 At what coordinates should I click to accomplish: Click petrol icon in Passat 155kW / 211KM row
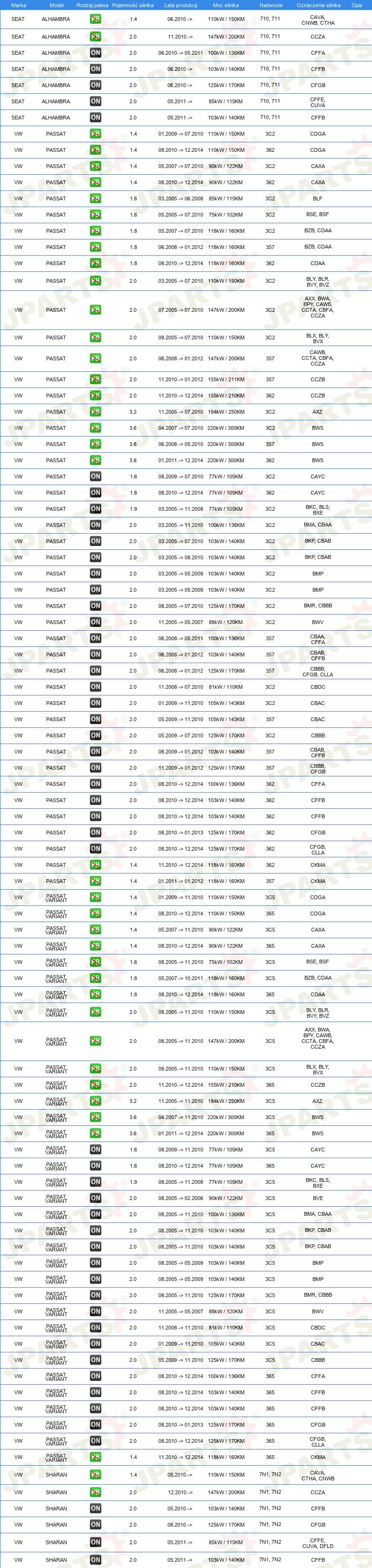tap(96, 380)
